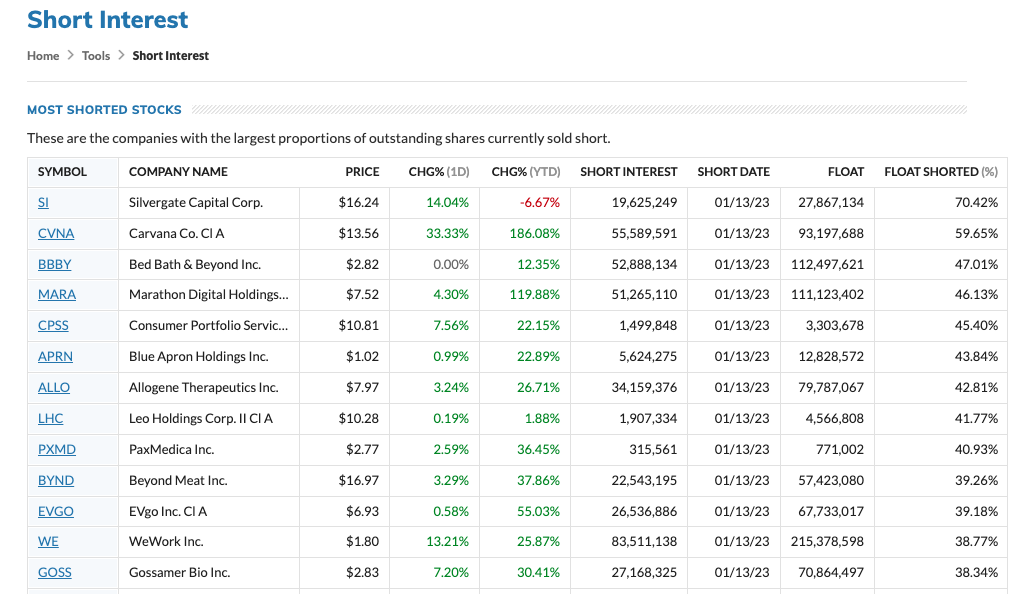Click the CVNA ticker link
This screenshot has height=594, width=1030.
(x=56, y=234)
